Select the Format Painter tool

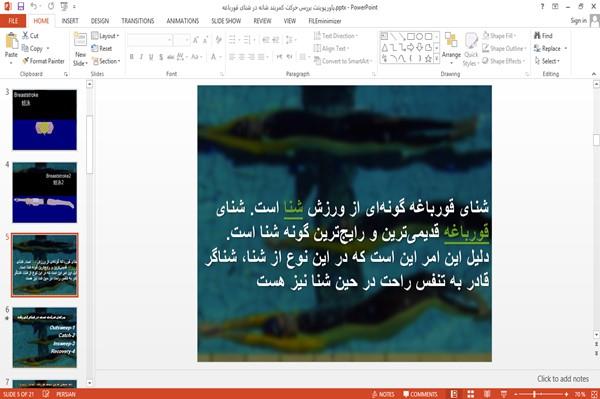click(x=43, y=61)
